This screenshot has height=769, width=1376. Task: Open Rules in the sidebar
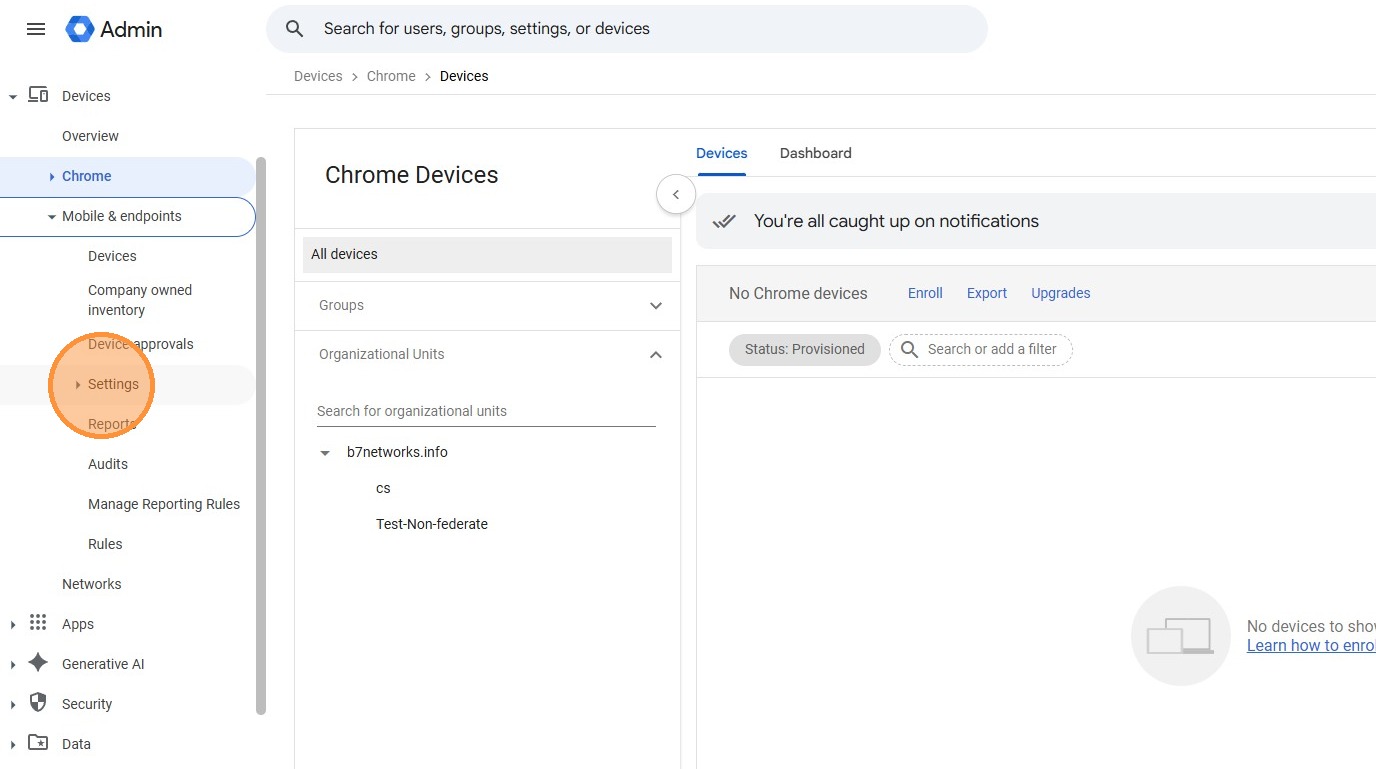105,544
